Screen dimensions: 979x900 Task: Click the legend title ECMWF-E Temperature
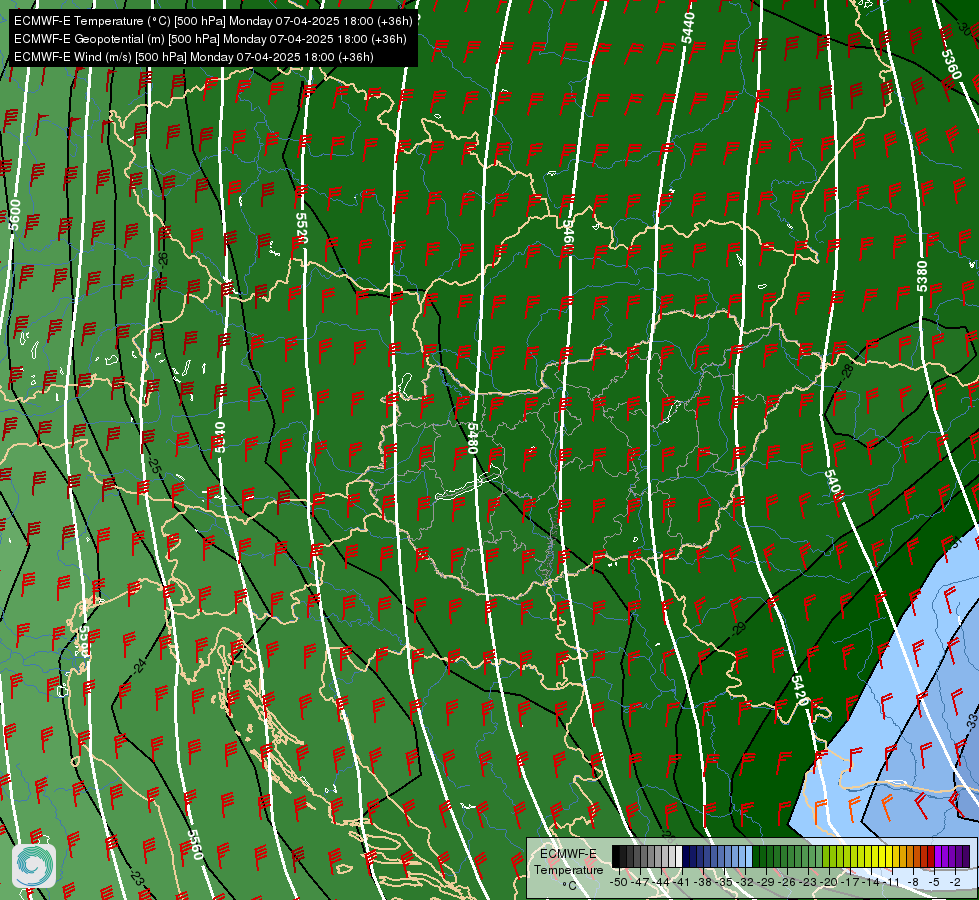[x=568, y=862]
